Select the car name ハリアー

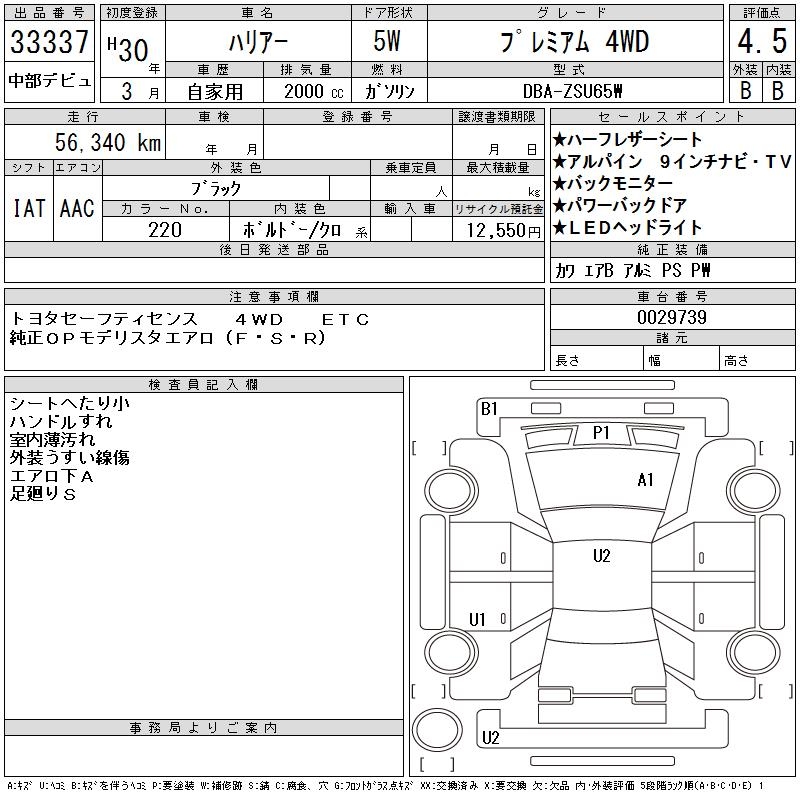click(x=258, y=42)
